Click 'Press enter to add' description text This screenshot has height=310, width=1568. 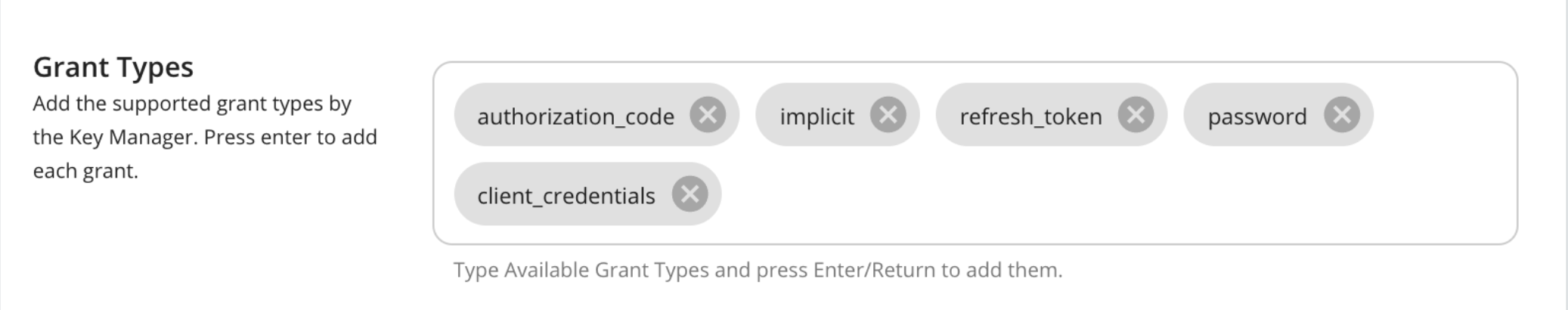[290, 138]
